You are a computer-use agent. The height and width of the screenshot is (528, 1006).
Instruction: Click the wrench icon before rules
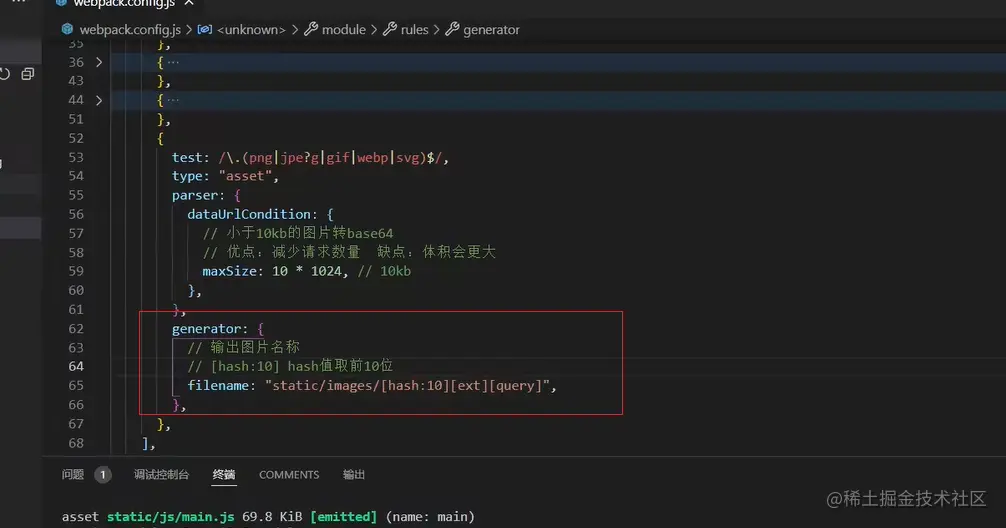tap(390, 30)
